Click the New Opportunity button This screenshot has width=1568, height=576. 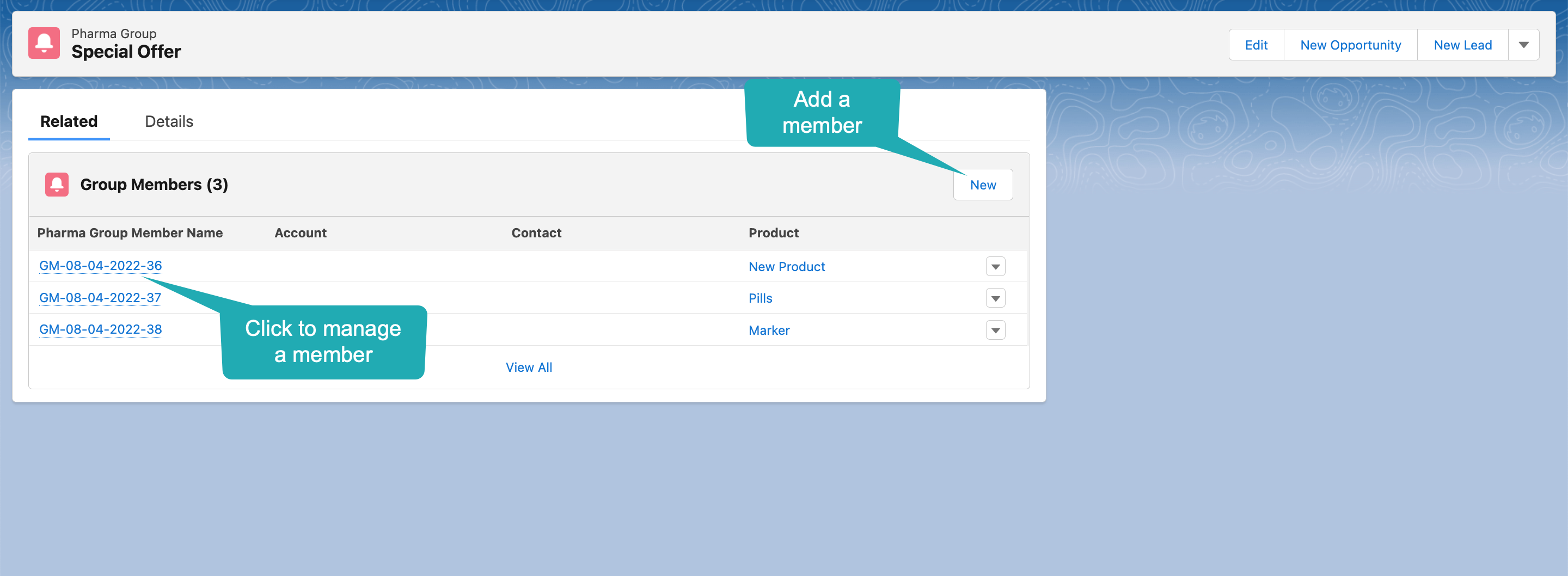pos(1350,45)
